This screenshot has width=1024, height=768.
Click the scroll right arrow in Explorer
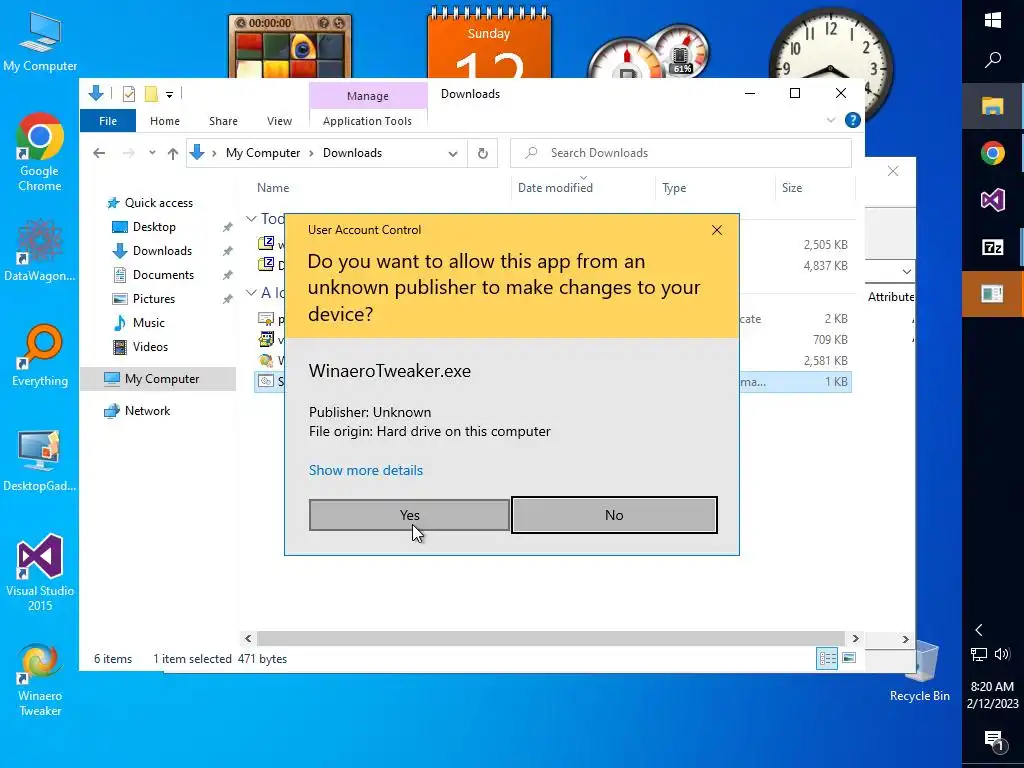tap(856, 639)
